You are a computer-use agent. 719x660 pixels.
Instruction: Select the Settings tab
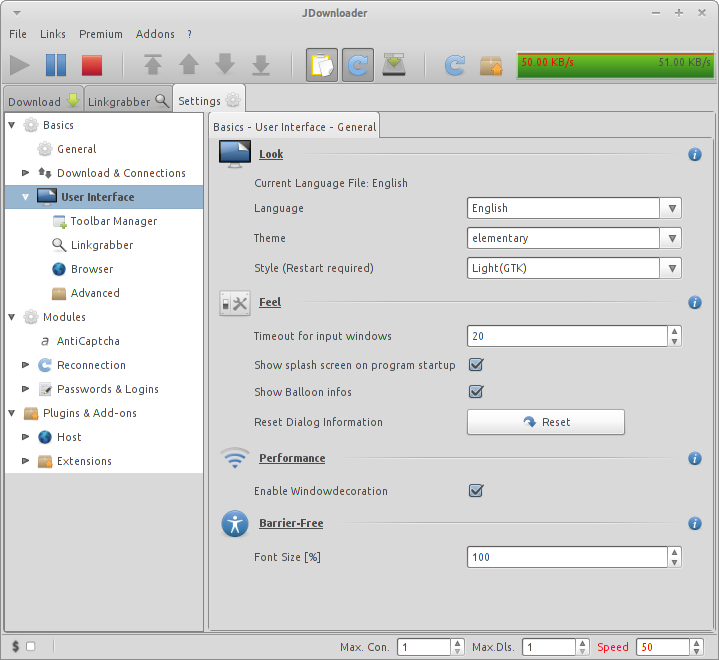[209, 100]
